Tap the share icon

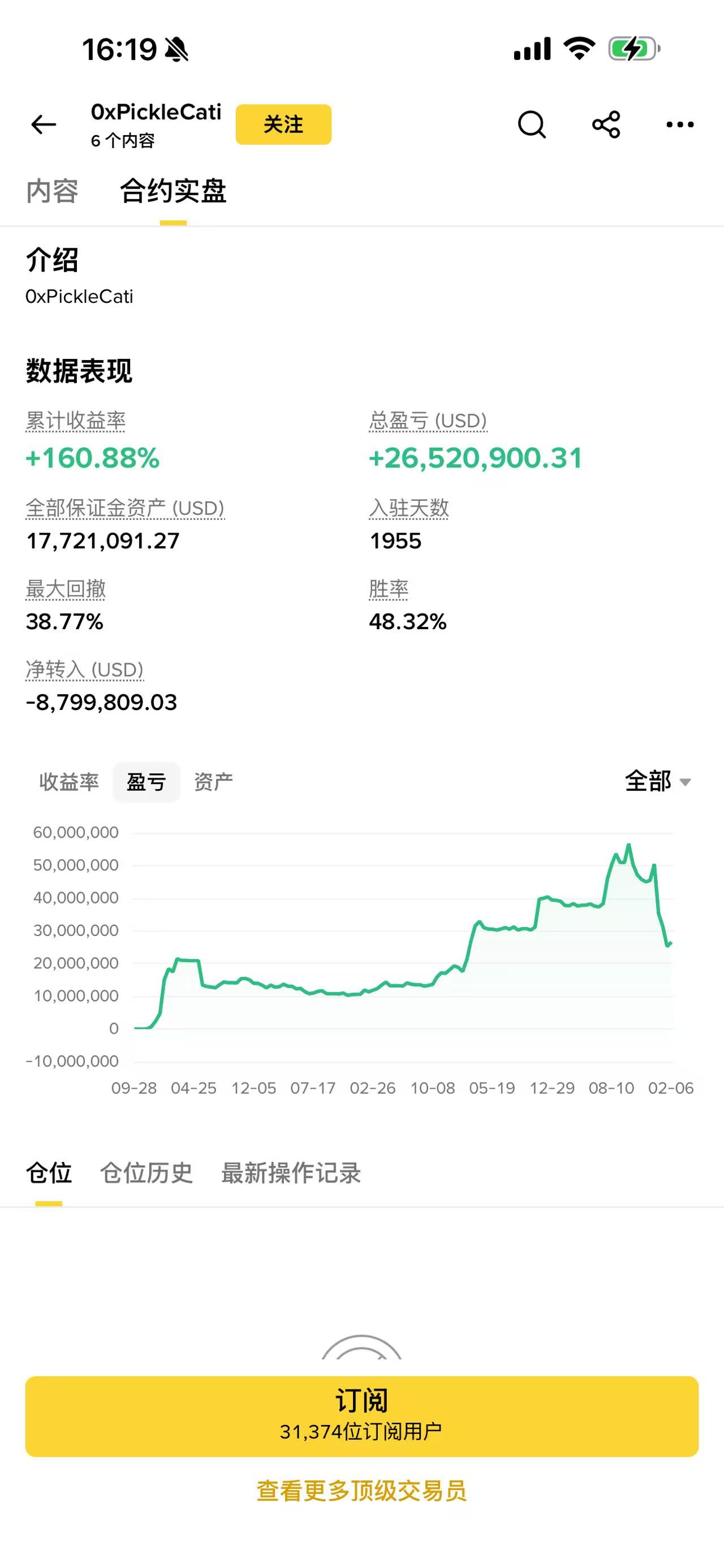point(606,125)
